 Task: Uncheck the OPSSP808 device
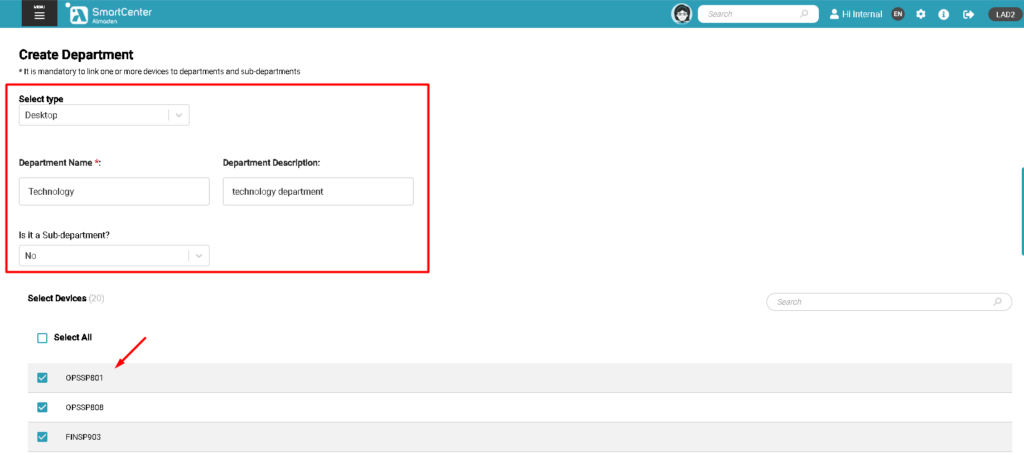click(x=42, y=407)
